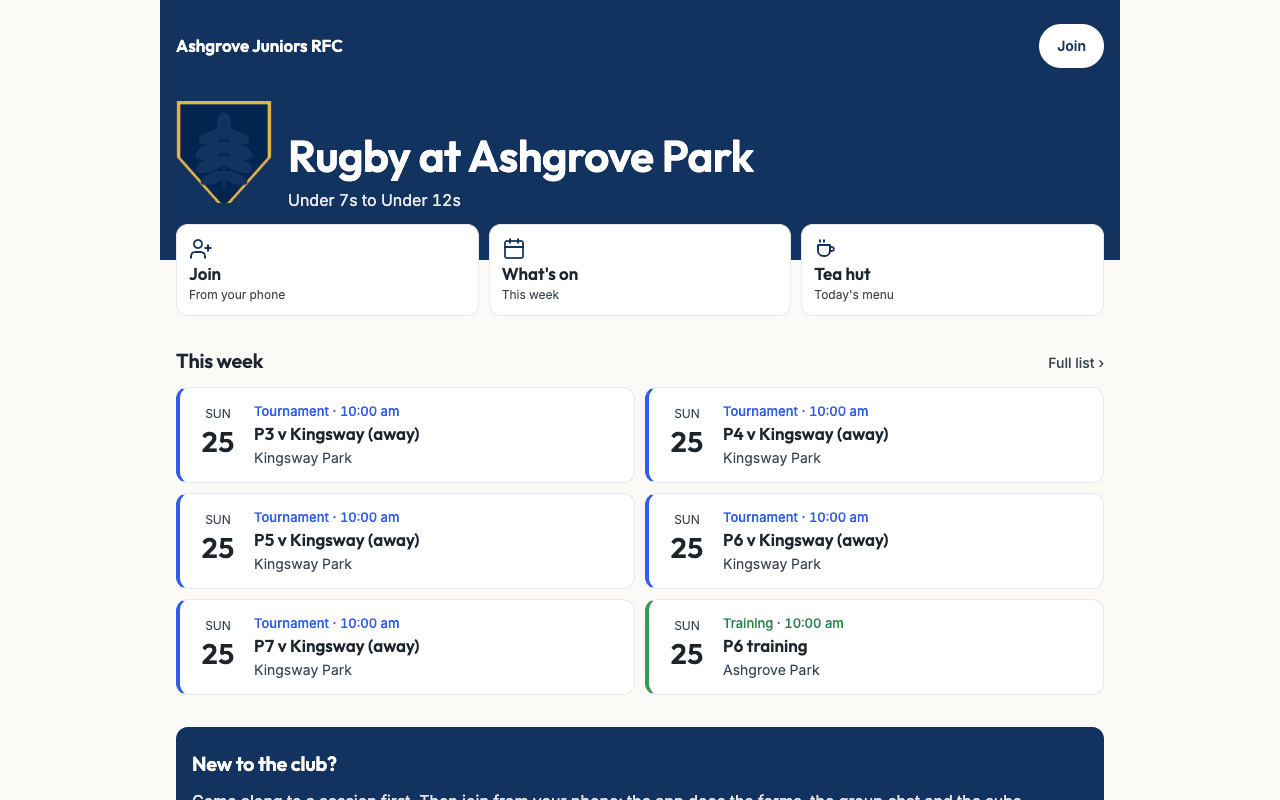
Task: Select the P5 v Kingsway (away) event
Action: coord(405,541)
